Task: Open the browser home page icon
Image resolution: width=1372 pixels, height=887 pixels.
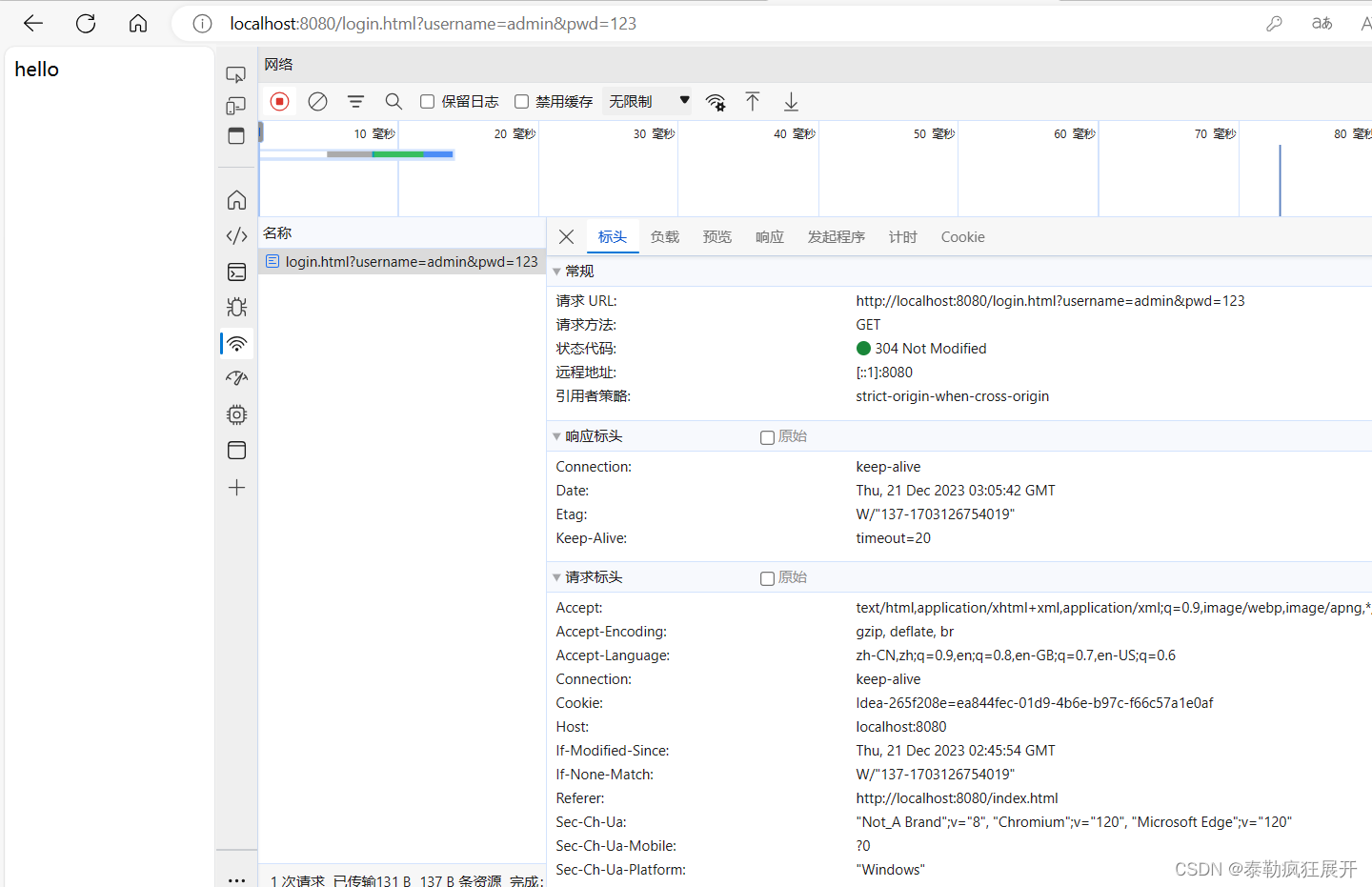Action: (138, 23)
